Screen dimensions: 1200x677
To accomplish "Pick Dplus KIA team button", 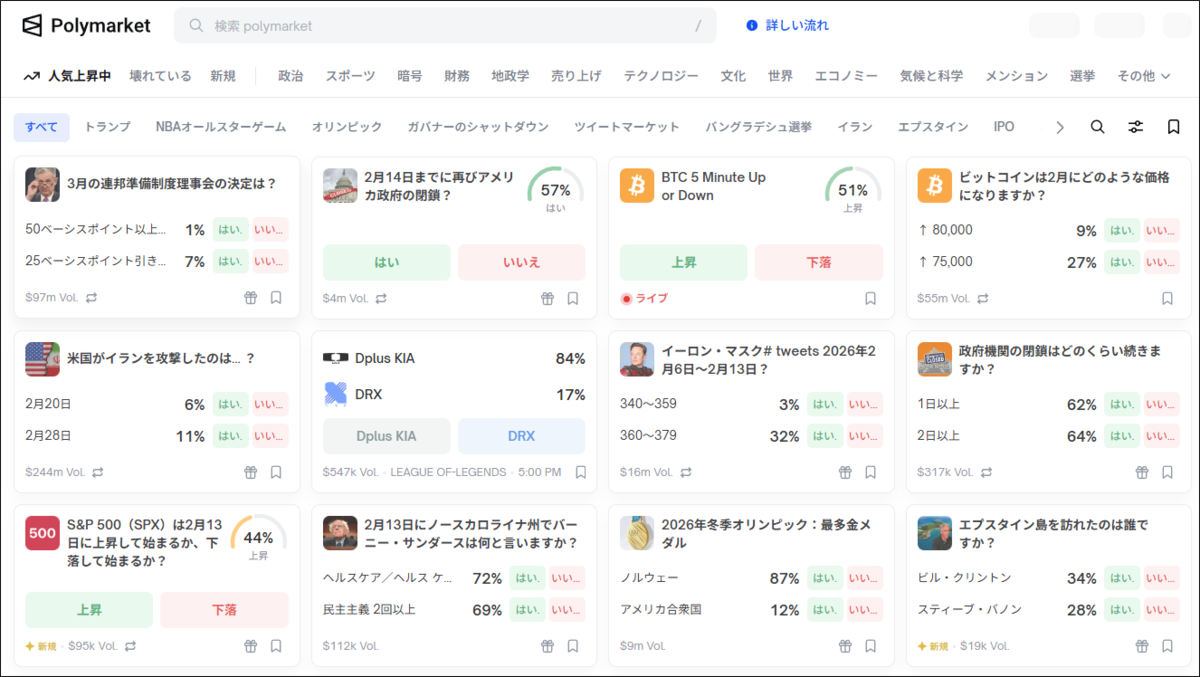I will (x=386, y=436).
